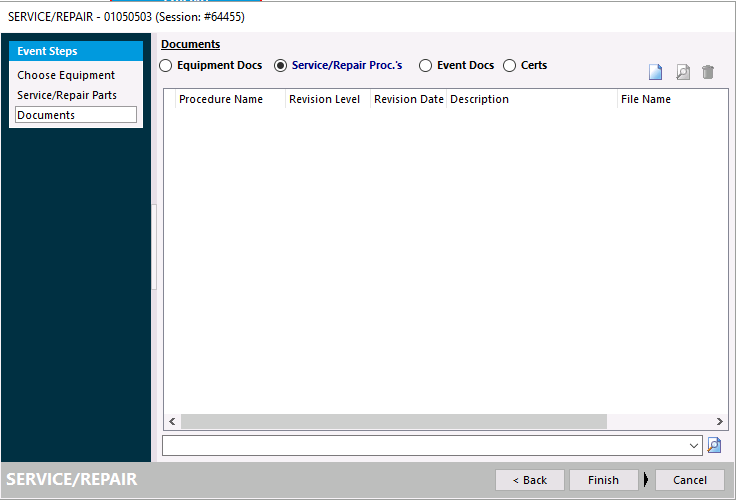
Task: Go to the Service/Repair Parts step
Action: (67, 95)
